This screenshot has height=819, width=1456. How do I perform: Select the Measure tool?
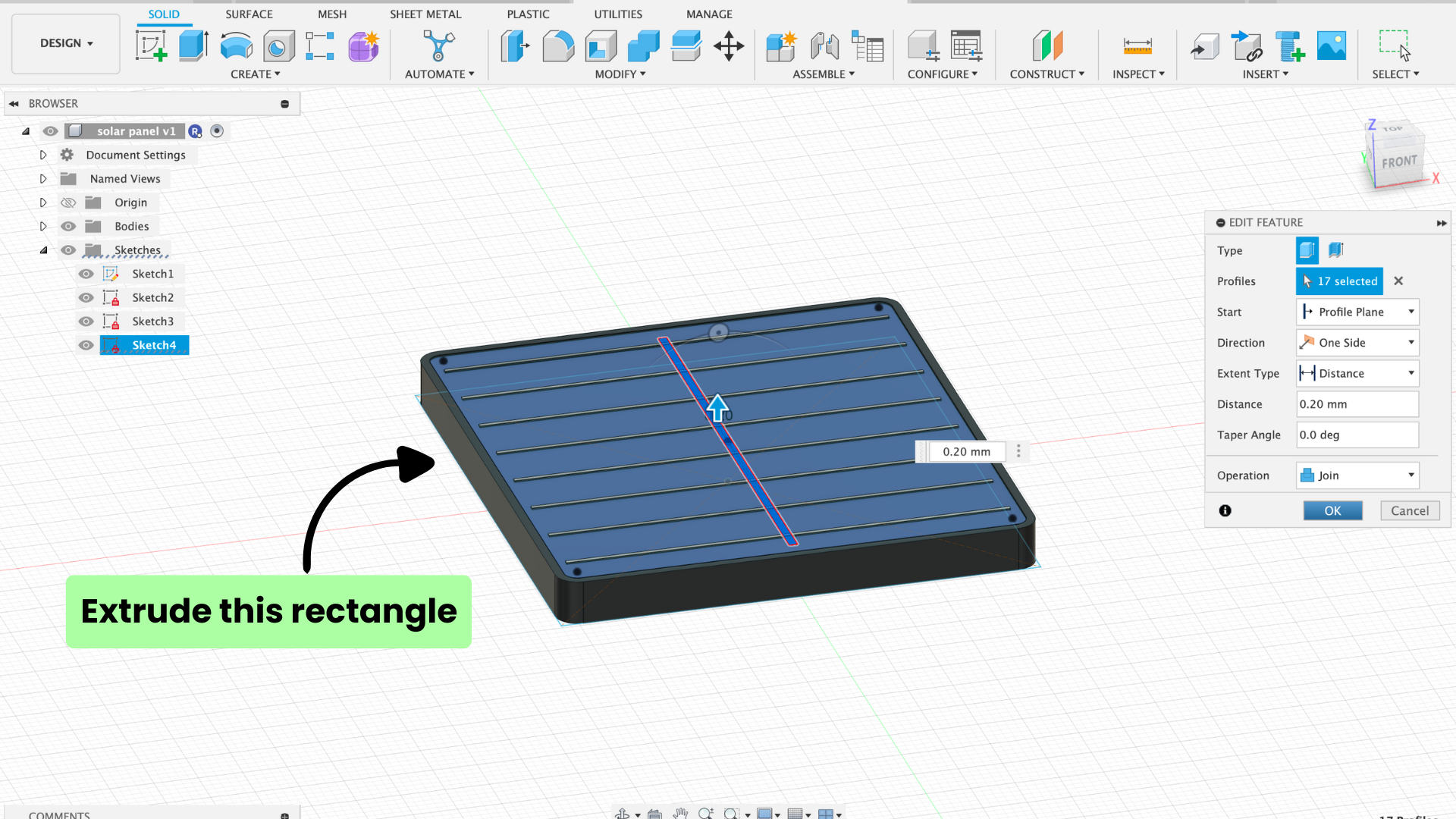point(1137,46)
